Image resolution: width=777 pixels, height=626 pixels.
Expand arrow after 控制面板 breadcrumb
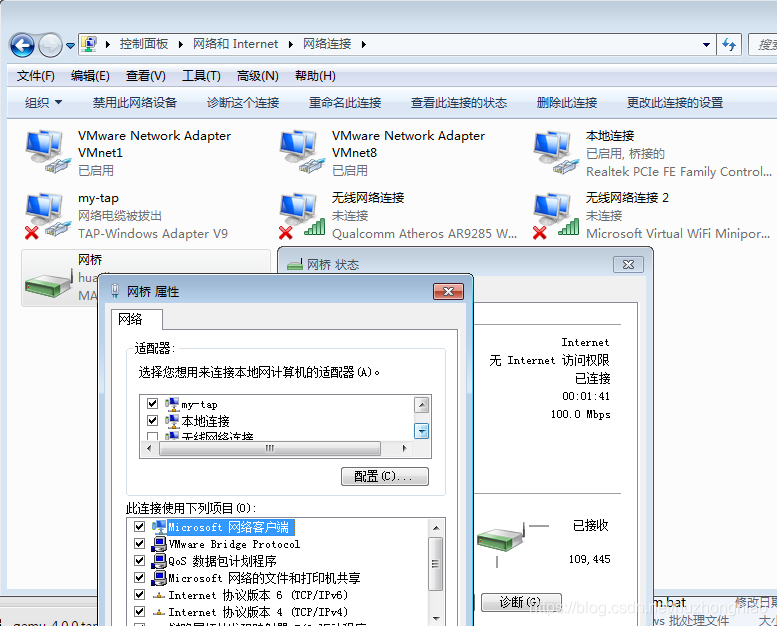pyautogui.click(x=181, y=45)
